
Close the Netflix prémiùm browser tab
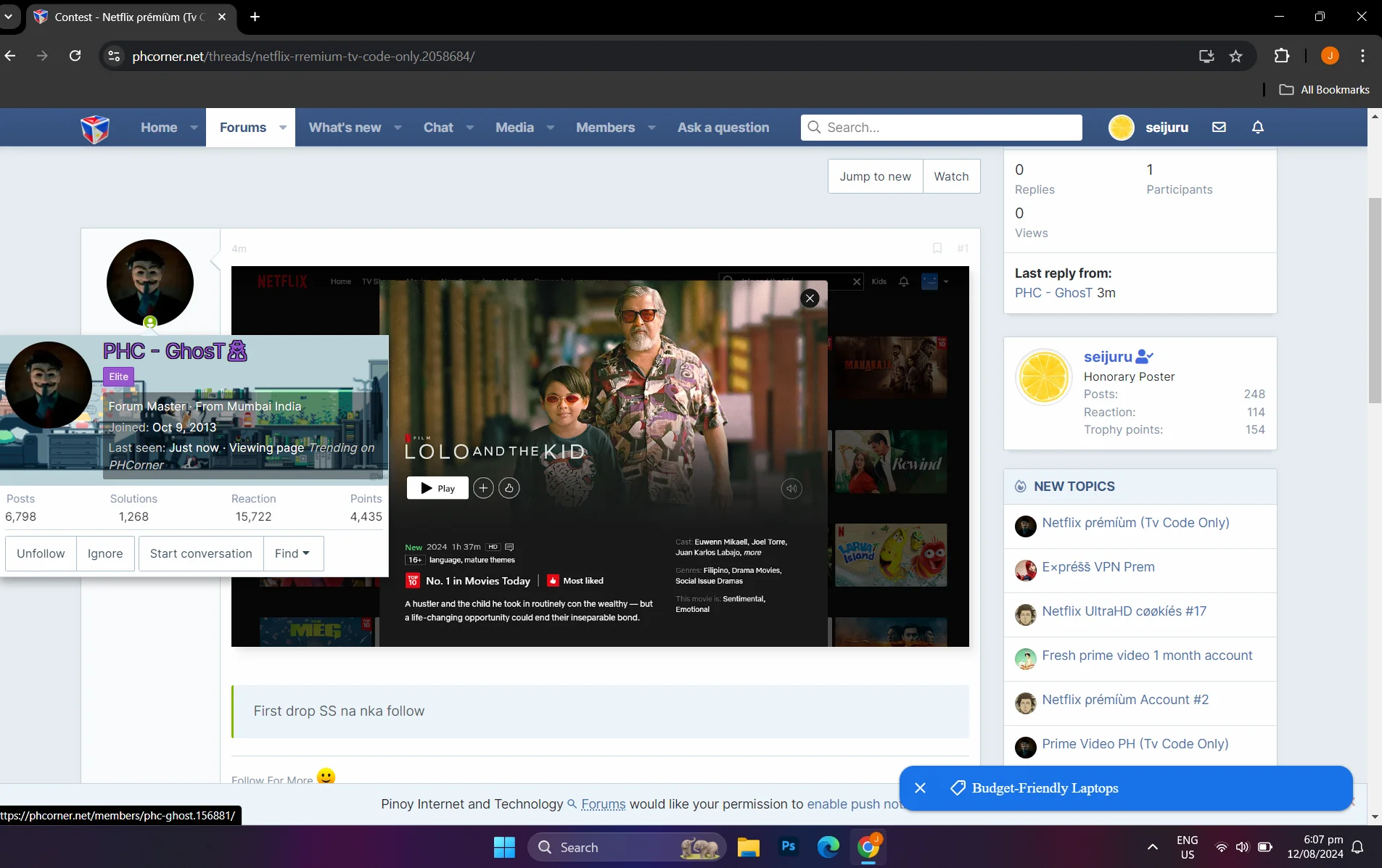point(222,17)
